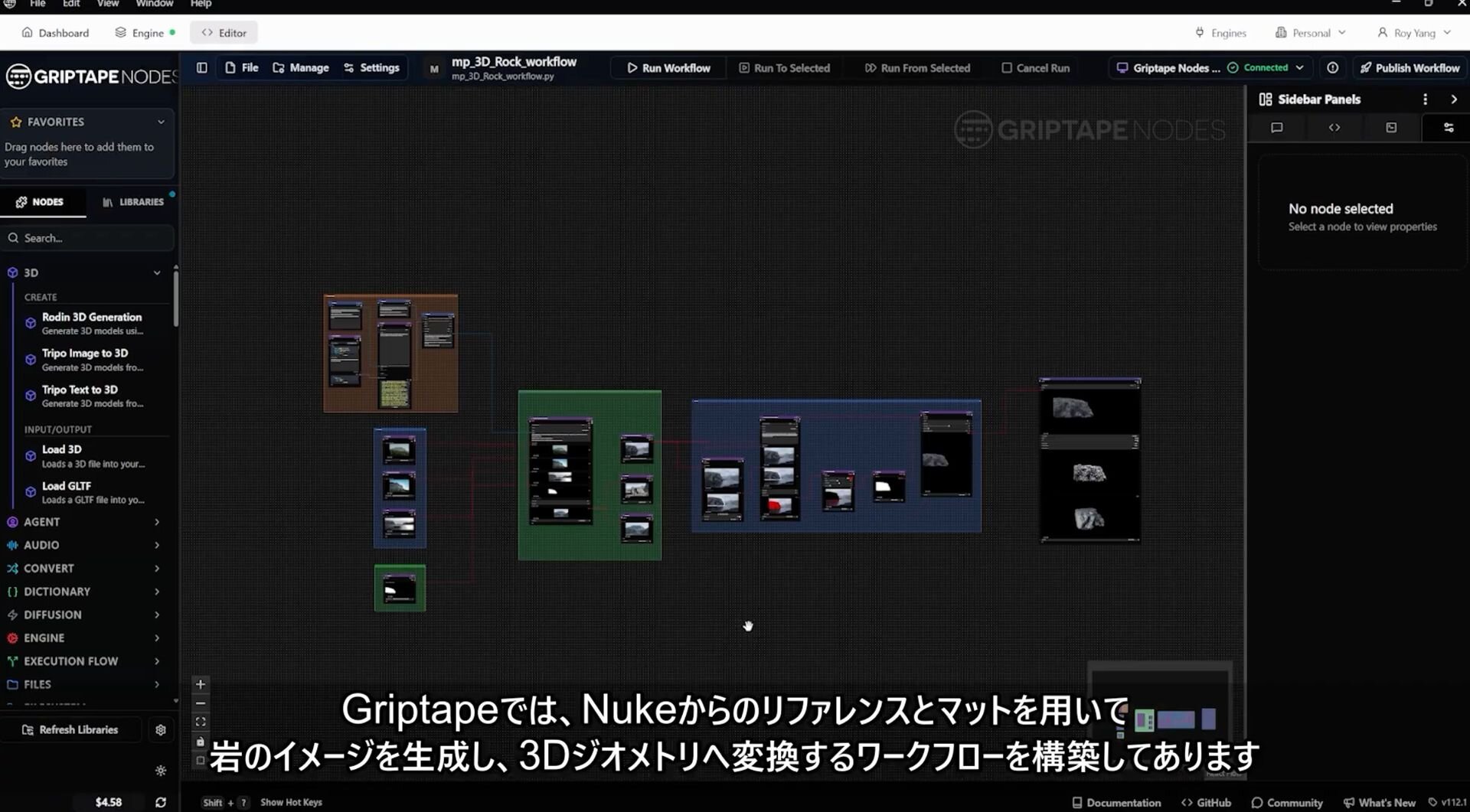Toggle the left sidebar panel icon
1470x812 pixels.
point(202,67)
